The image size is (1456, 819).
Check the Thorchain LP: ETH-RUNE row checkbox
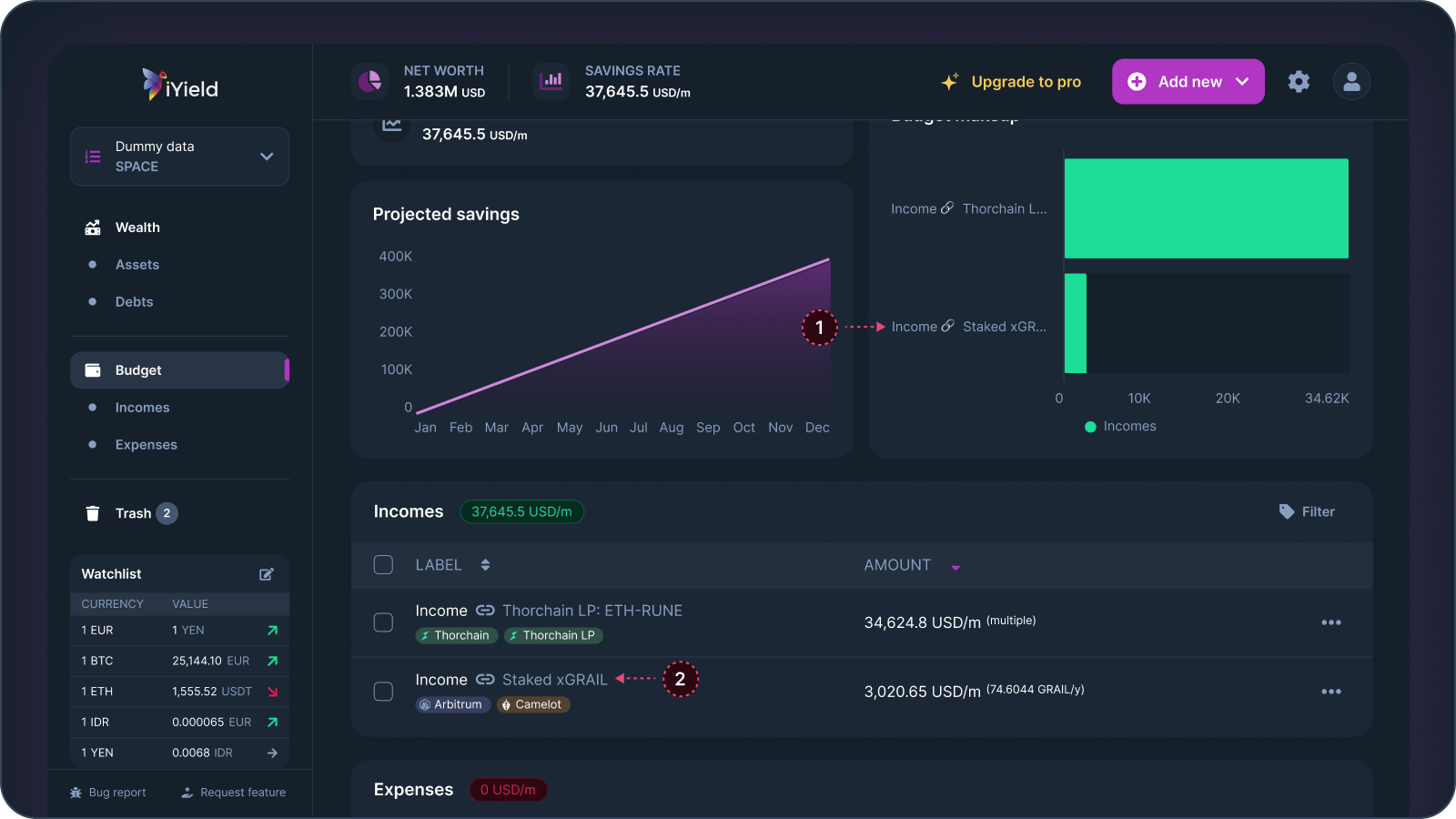(383, 622)
